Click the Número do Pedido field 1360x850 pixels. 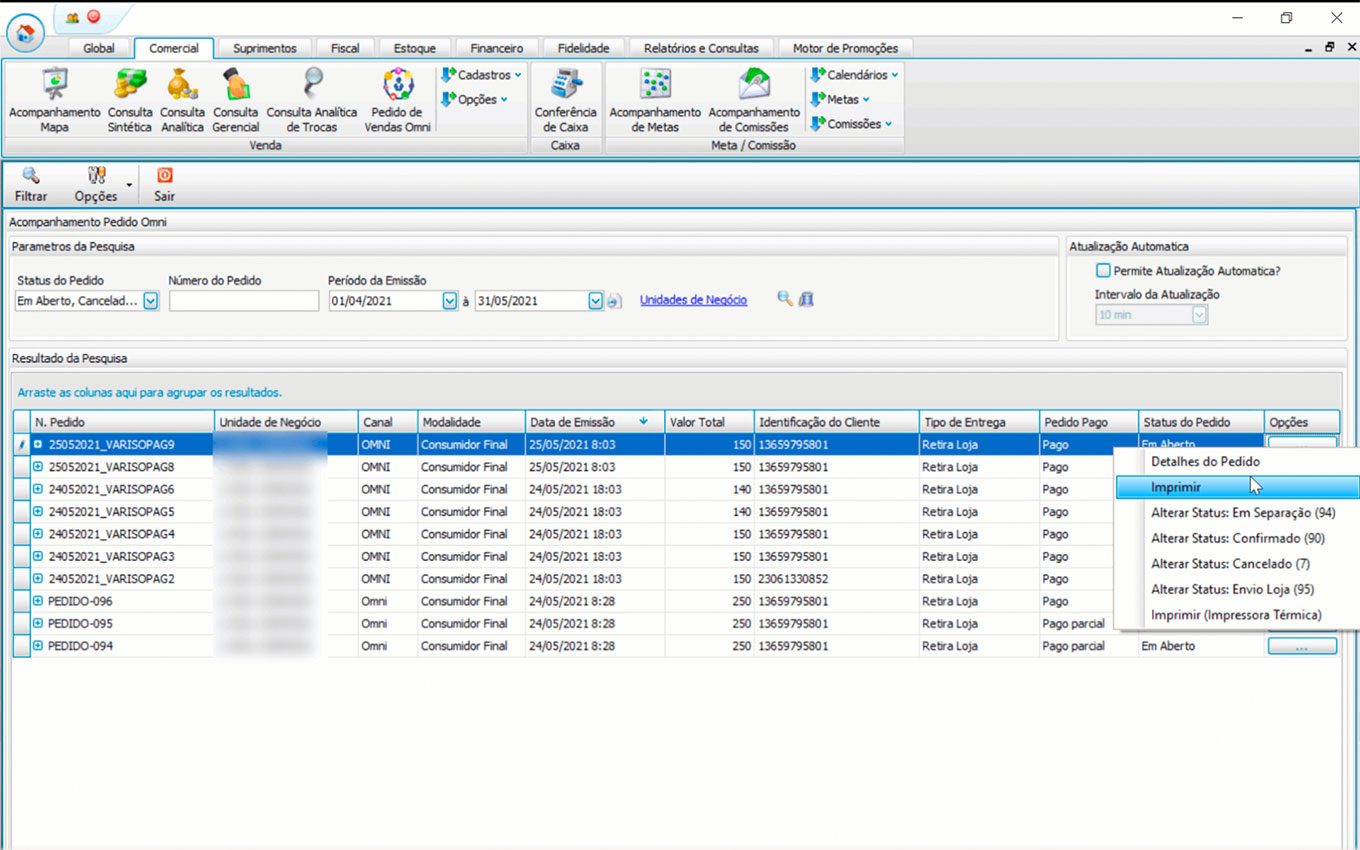[244, 301]
